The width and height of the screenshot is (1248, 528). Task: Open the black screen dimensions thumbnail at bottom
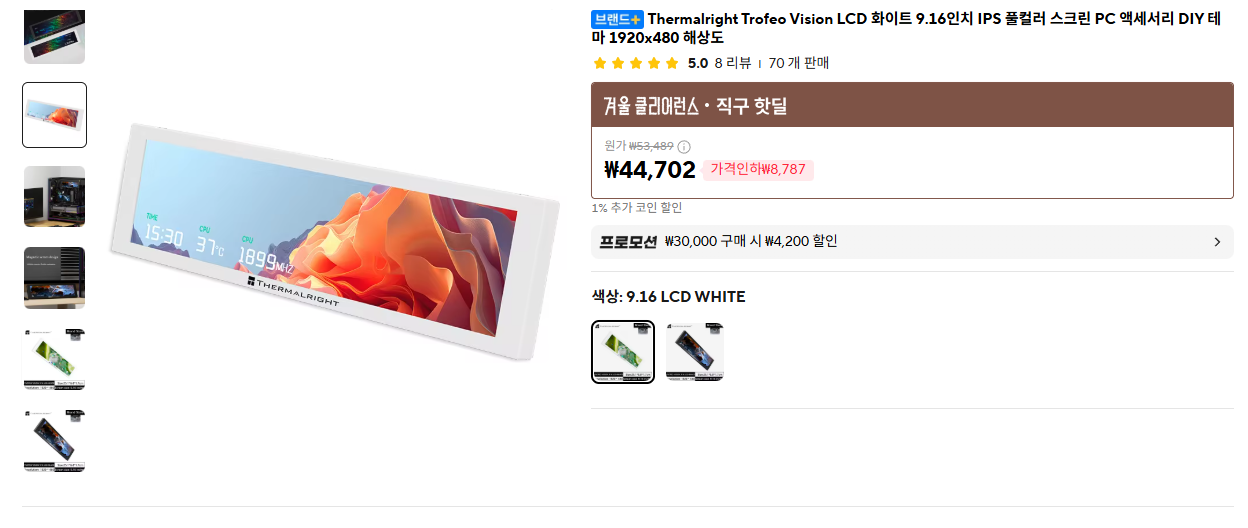pyautogui.click(x=55, y=441)
